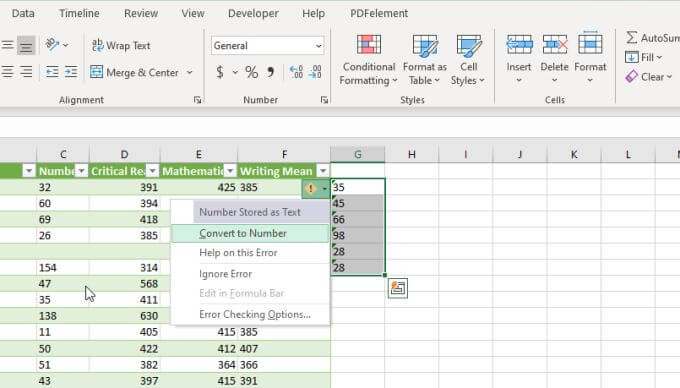Screen dimensions: 680x388
Task: Select Help on this Error
Action: 250,253
